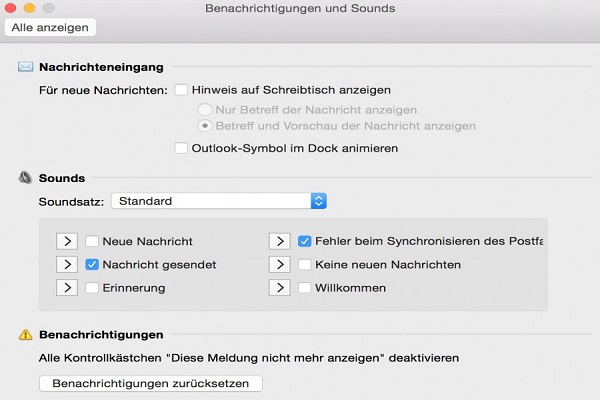Image resolution: width=600 pixels, height=400 pixels.
Task: Click the Benachrichtigungen section heading
Action: click(x=101, y=335)
